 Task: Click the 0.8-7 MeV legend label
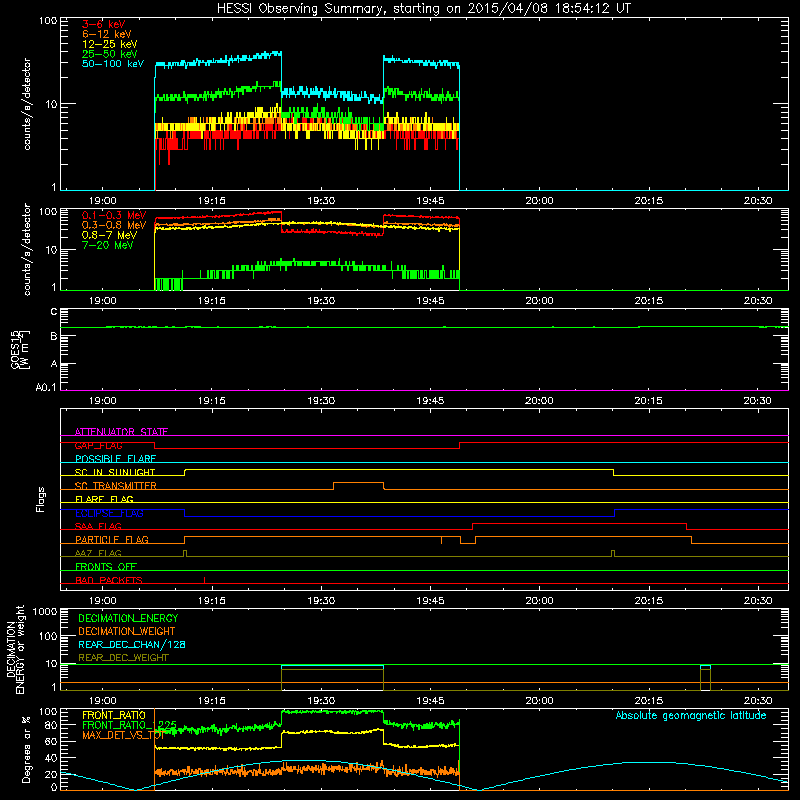pyautogui.click(x=109, y=235)
